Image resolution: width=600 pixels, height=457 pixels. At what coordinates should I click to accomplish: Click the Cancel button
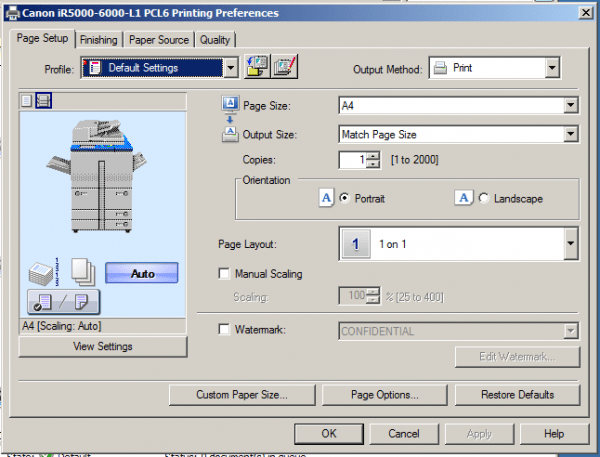tap(404, 434)
